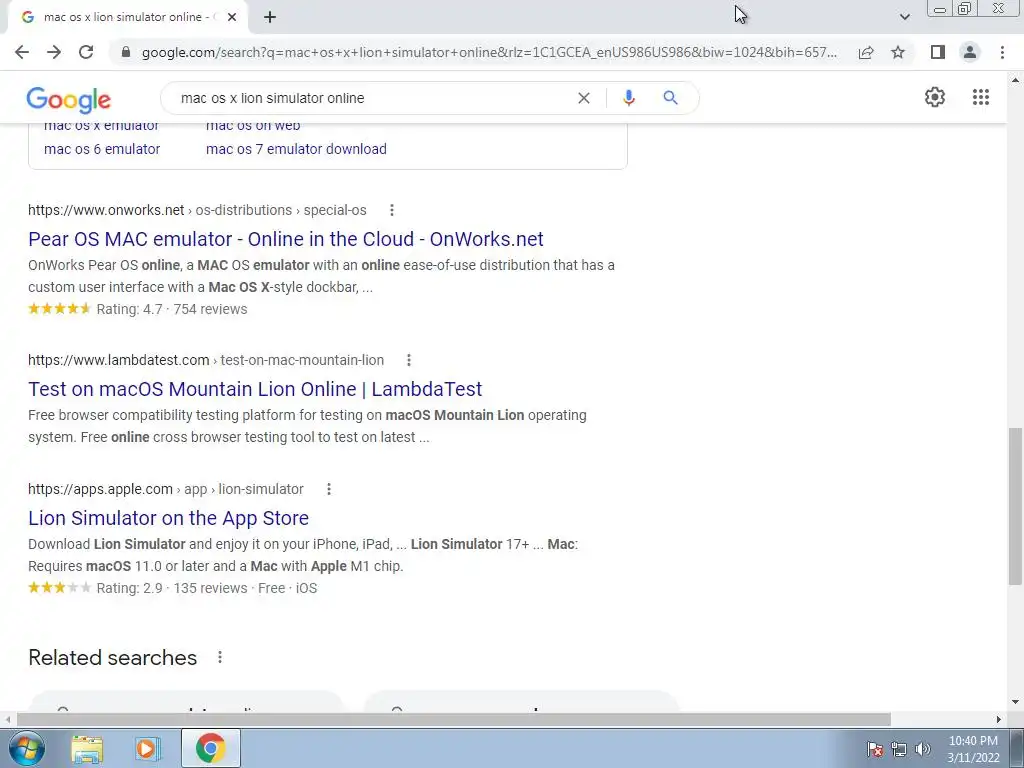Image resolution: width=1024 pixels, height=768 pixels.
Task: Click the horizontal scrollbar thumb
Action: click(x=453, y=719)
